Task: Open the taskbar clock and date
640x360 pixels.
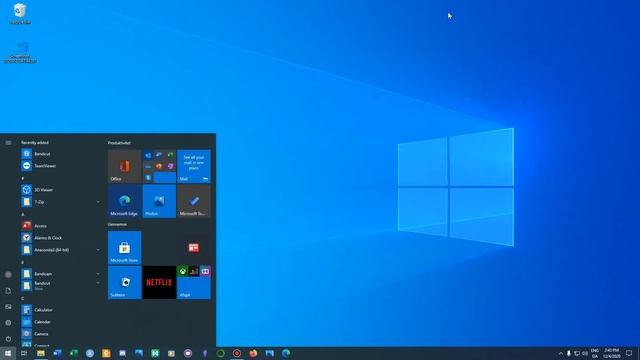Action: [x=611, y=353]
